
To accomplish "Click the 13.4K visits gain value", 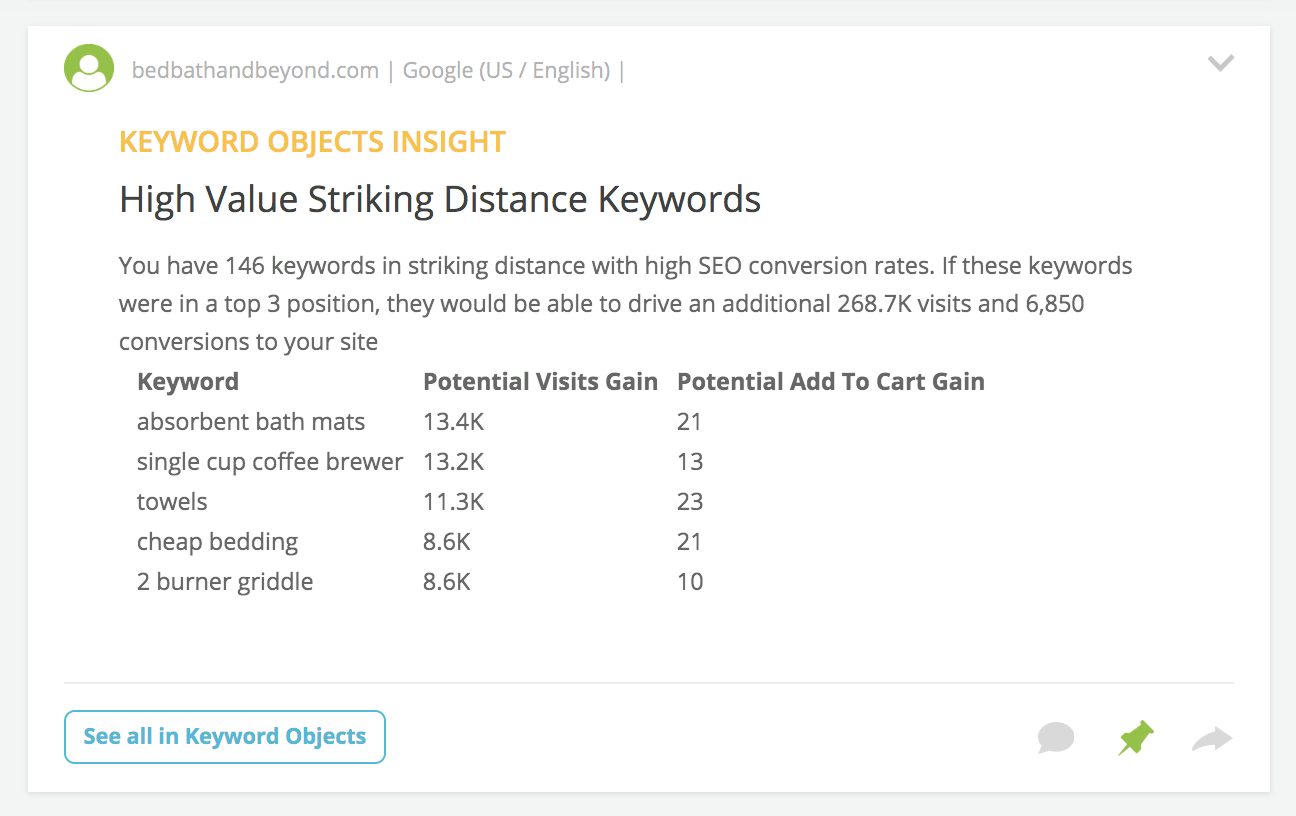I will coord(453,422).
